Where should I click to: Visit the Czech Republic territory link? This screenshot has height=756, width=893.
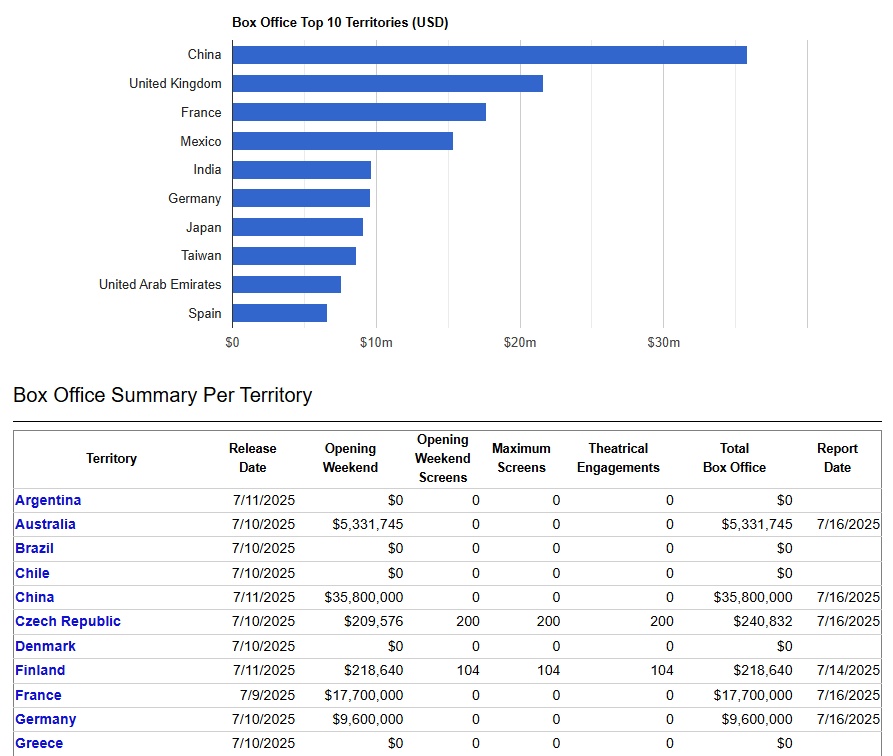click(68, 621)
